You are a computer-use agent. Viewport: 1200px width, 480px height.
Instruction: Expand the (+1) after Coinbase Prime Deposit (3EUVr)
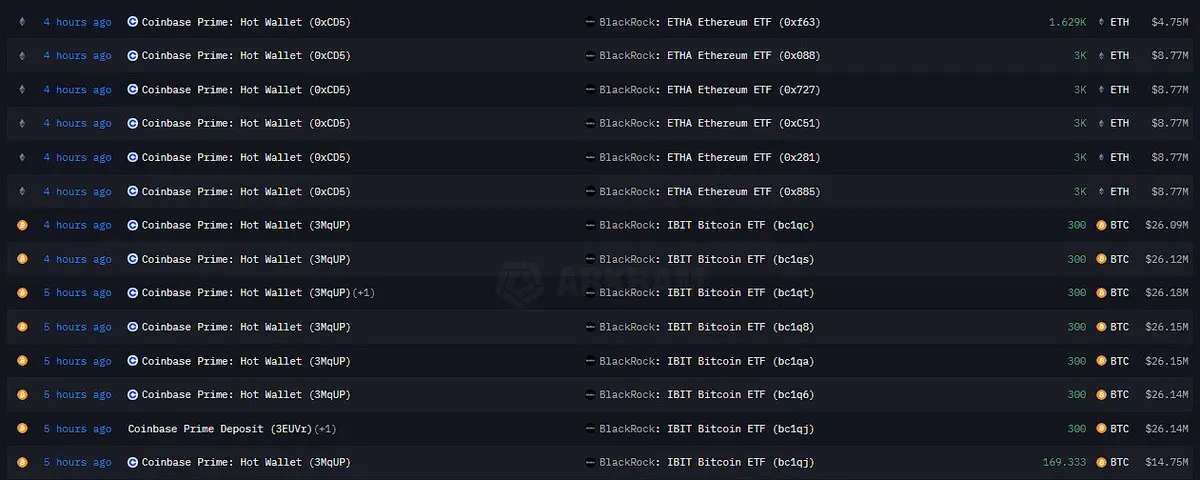[326, 428]
